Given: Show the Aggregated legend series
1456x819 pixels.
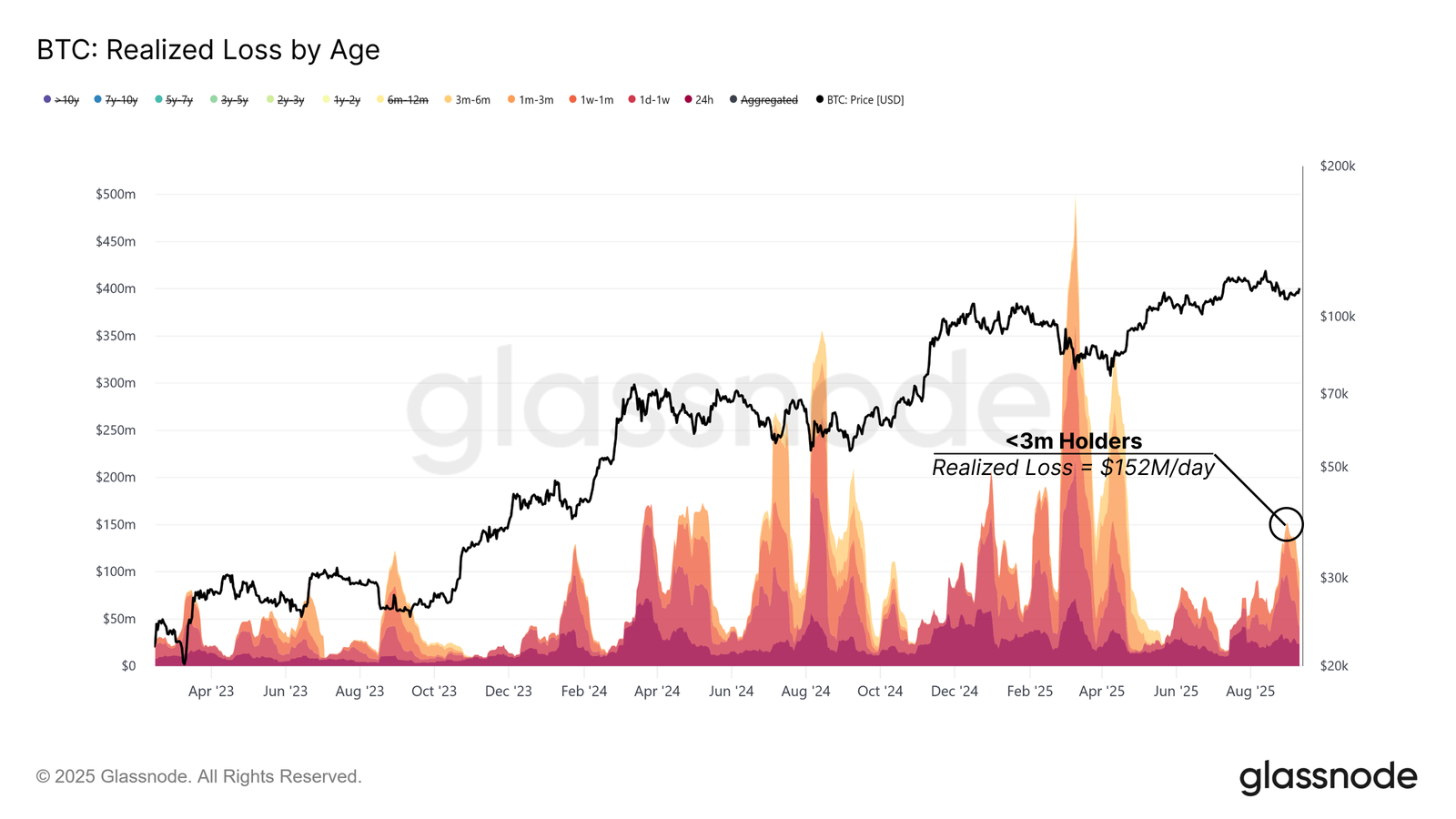Looking at the screenshot, I should click(x=763, y=100).
